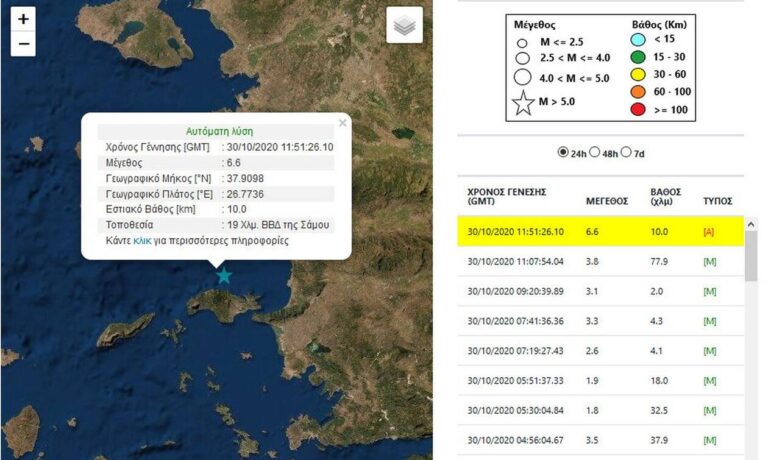Click the popup longitude value 26.7736

(x=245, y=194)
